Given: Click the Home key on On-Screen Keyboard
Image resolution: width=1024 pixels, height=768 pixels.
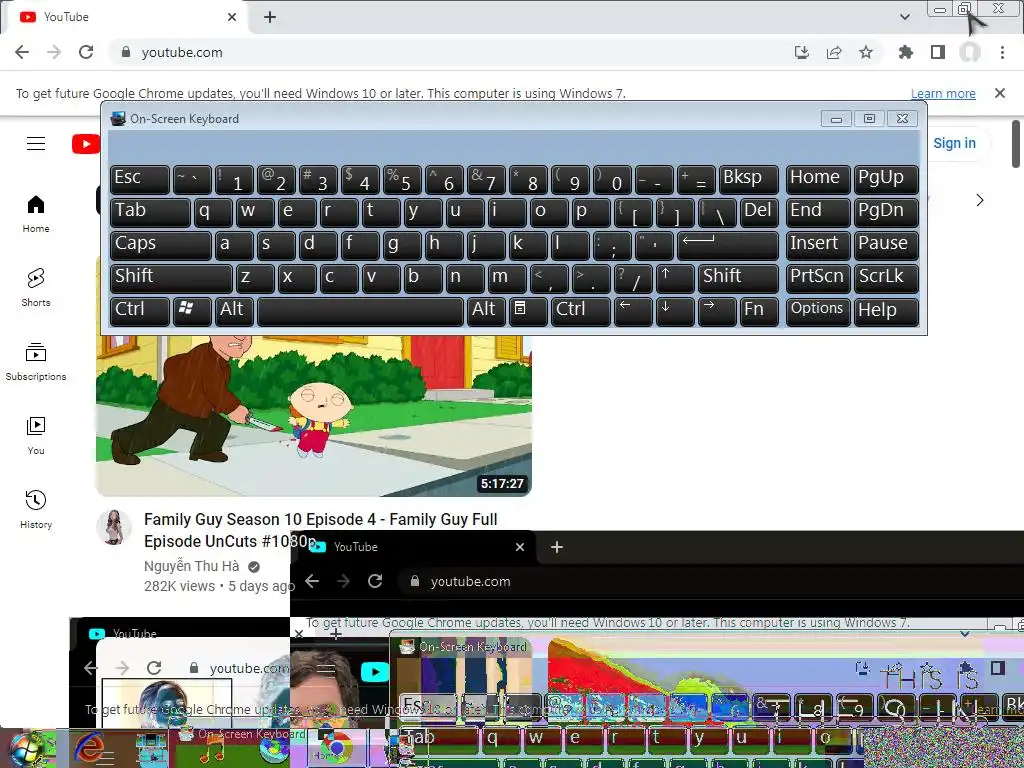Looking at the screenshot, I should [x=818, y=178].
